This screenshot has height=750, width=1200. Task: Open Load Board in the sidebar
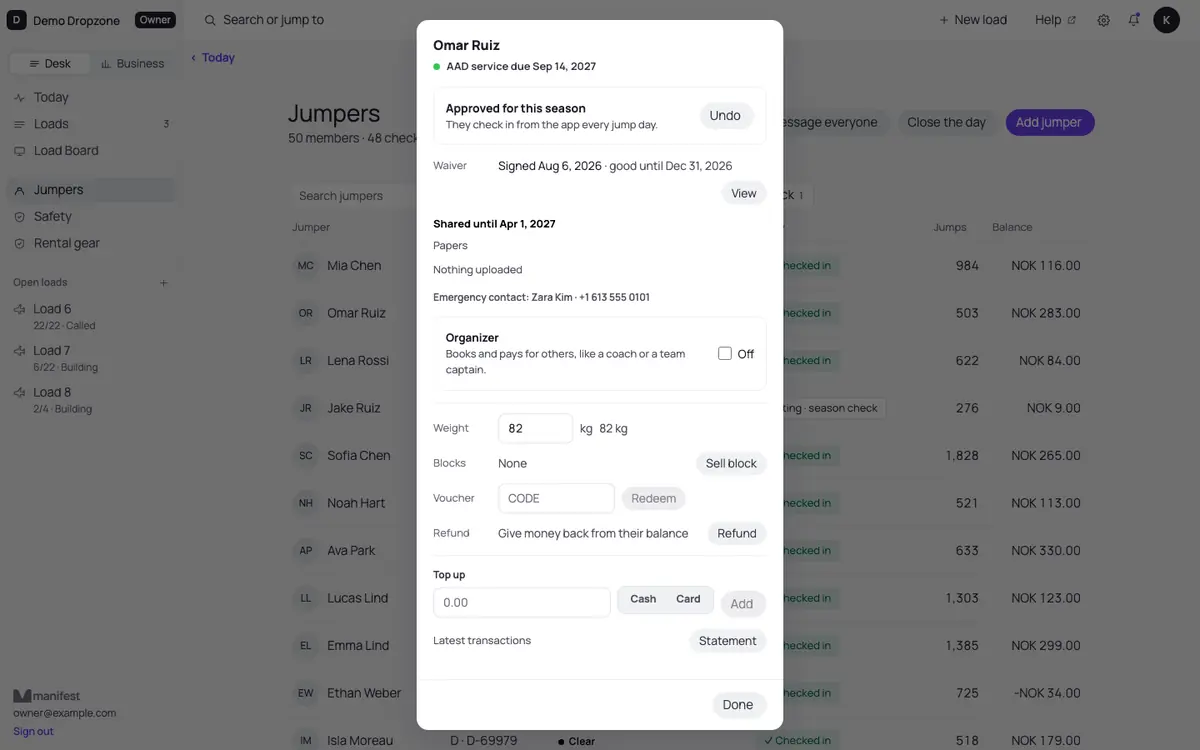point(91,151)
